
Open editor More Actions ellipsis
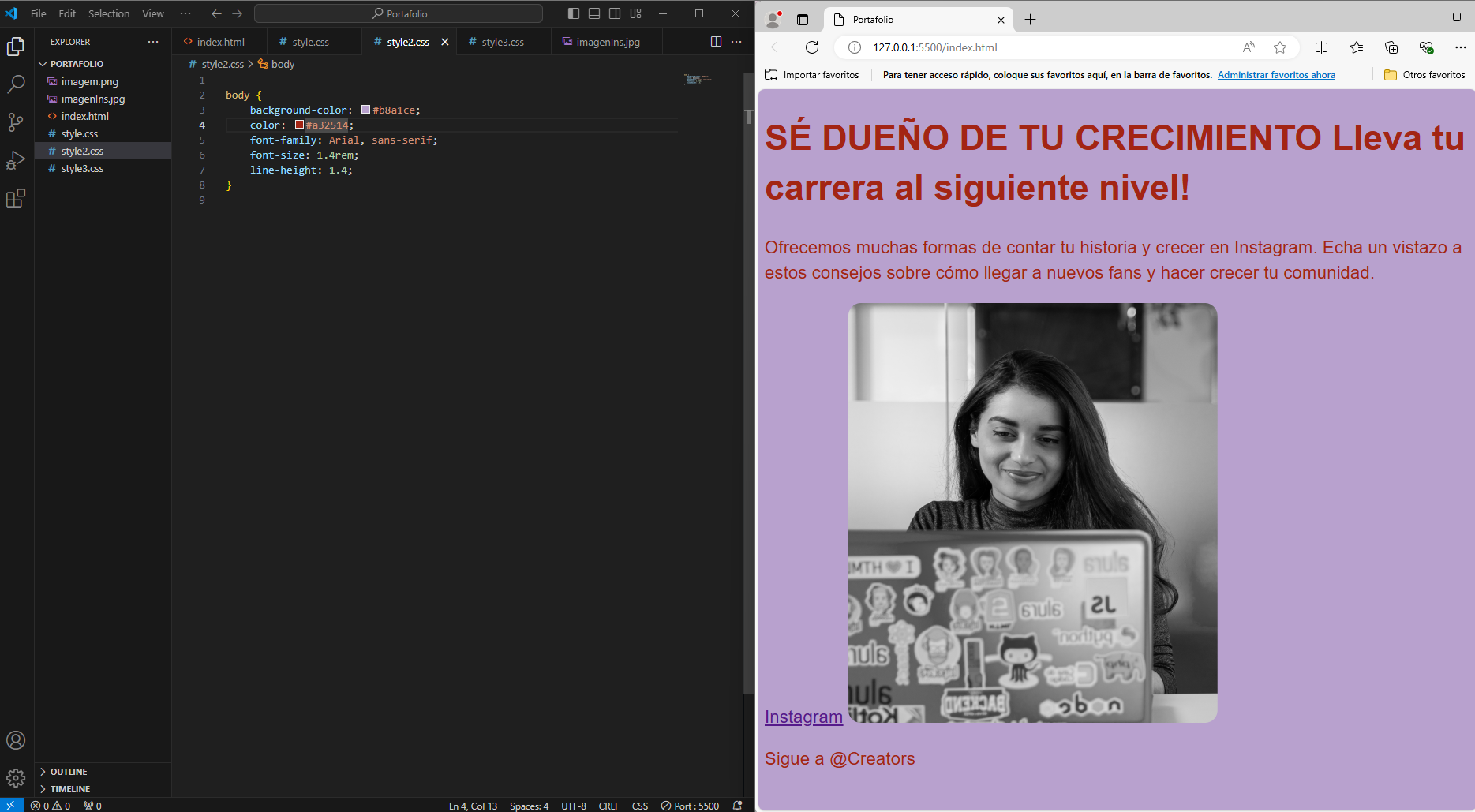click(x=736, y=42)
